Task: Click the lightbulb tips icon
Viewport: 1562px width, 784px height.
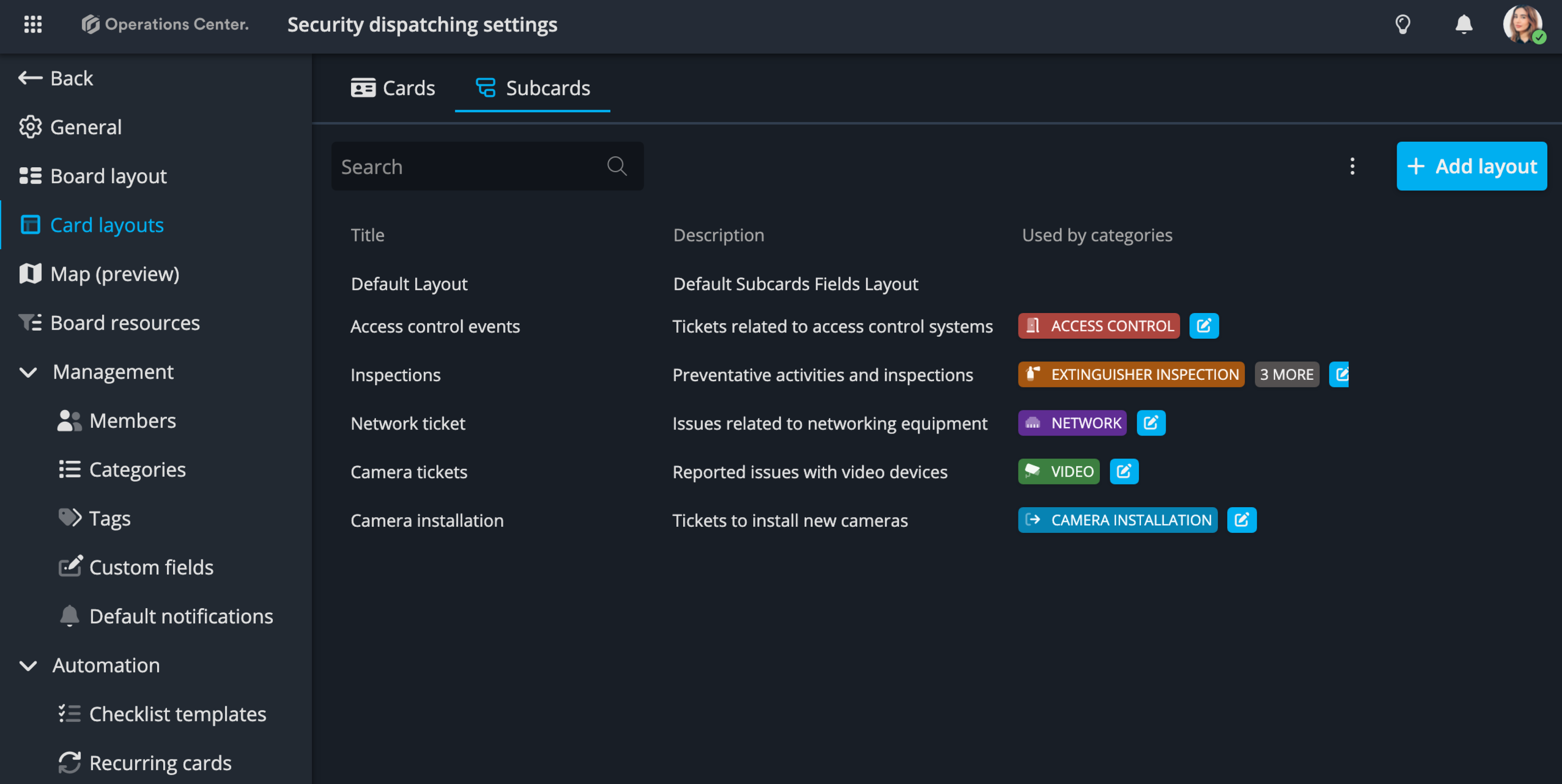Action: [1402, 24]
